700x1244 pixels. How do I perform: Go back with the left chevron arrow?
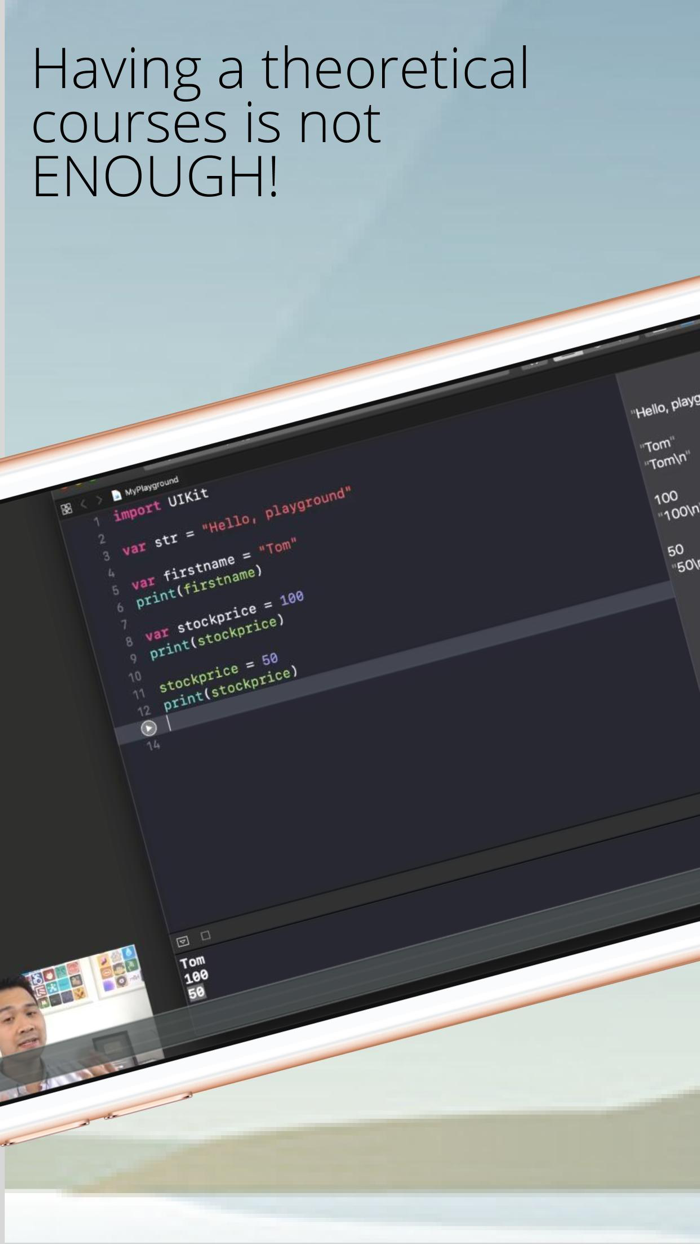pyautogui.click(x=84, y=503)
